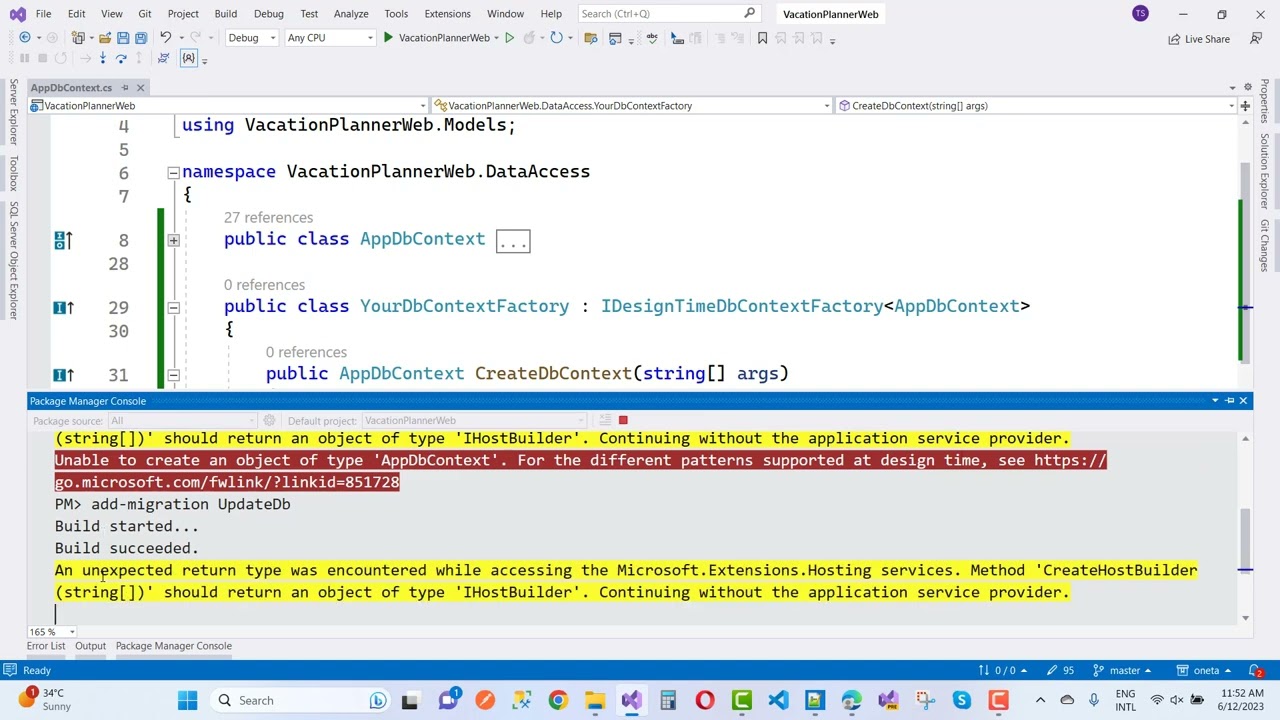Click the Step Into arrow icon
1280x720 pixels.
[102, 58]
